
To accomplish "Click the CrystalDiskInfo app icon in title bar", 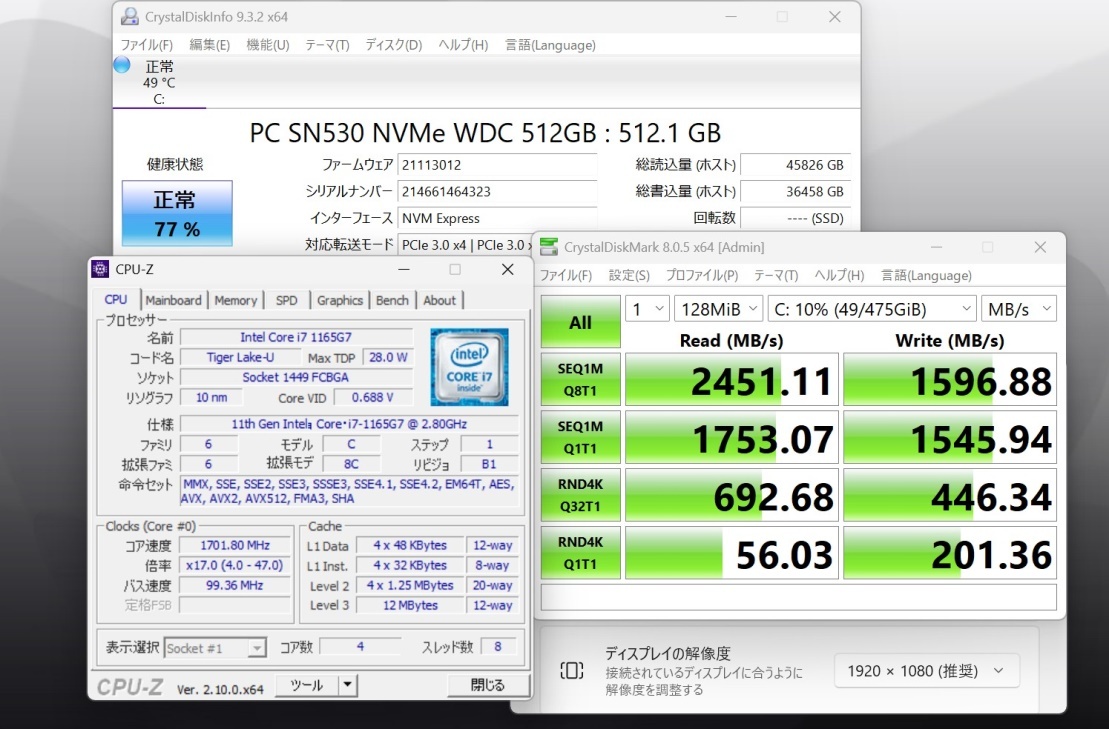I will (x=129, y=16).
